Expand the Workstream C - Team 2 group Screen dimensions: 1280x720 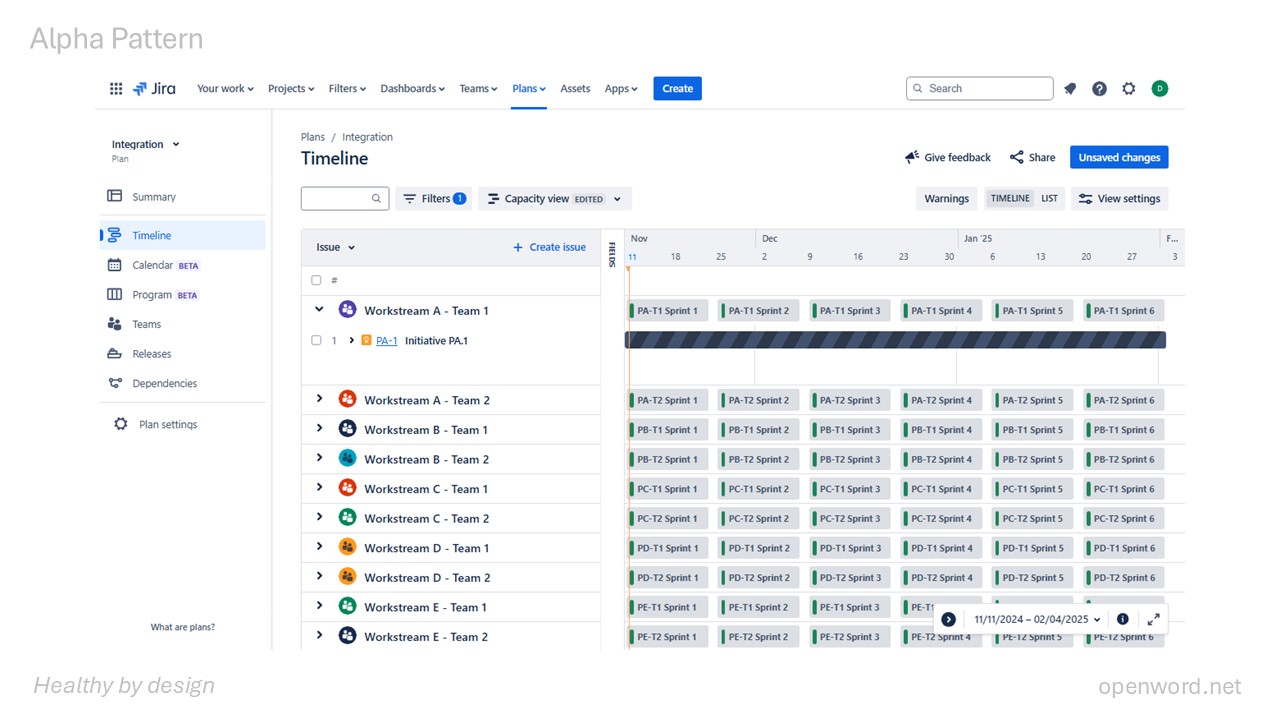coord(319,517)
